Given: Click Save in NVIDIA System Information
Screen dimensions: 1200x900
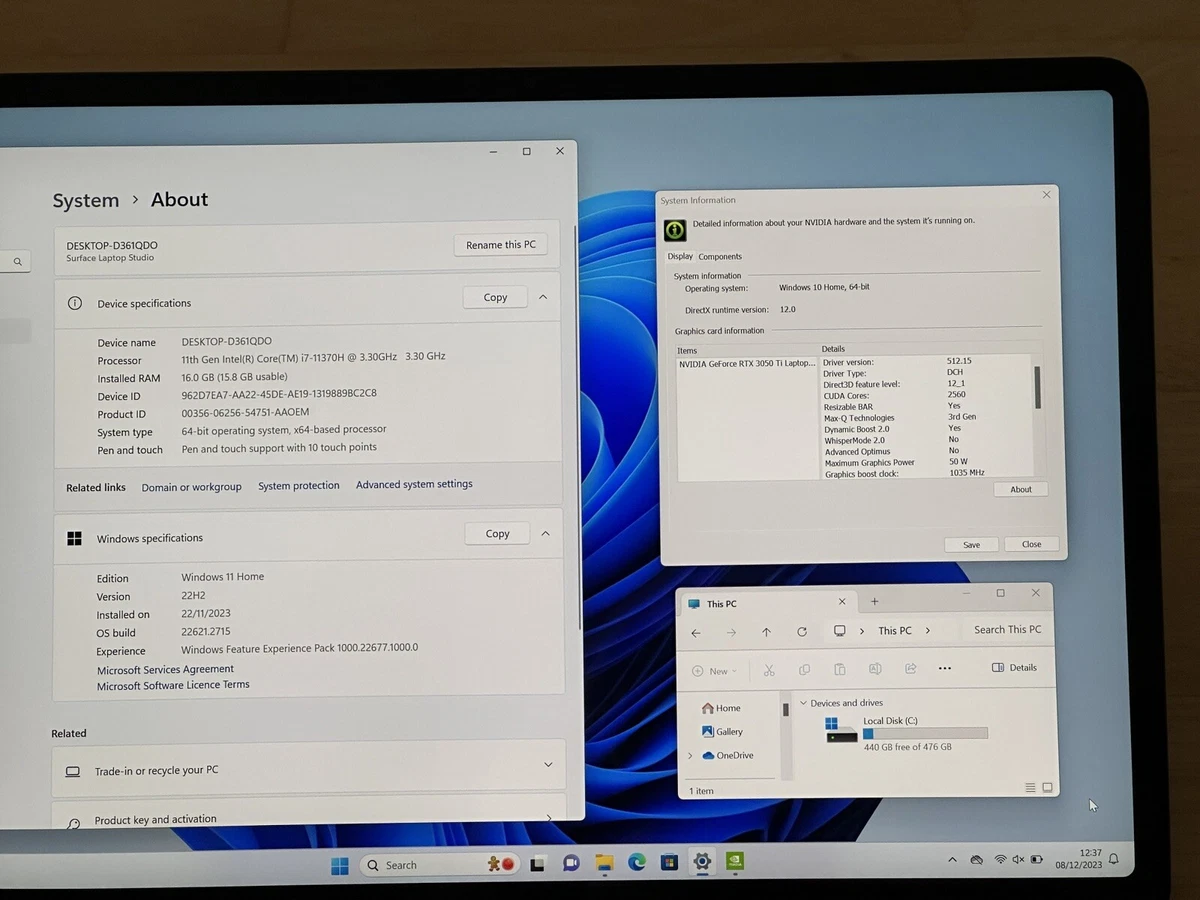Looking at the screenshot, I should pyautogui.click(x=971, y=545).
